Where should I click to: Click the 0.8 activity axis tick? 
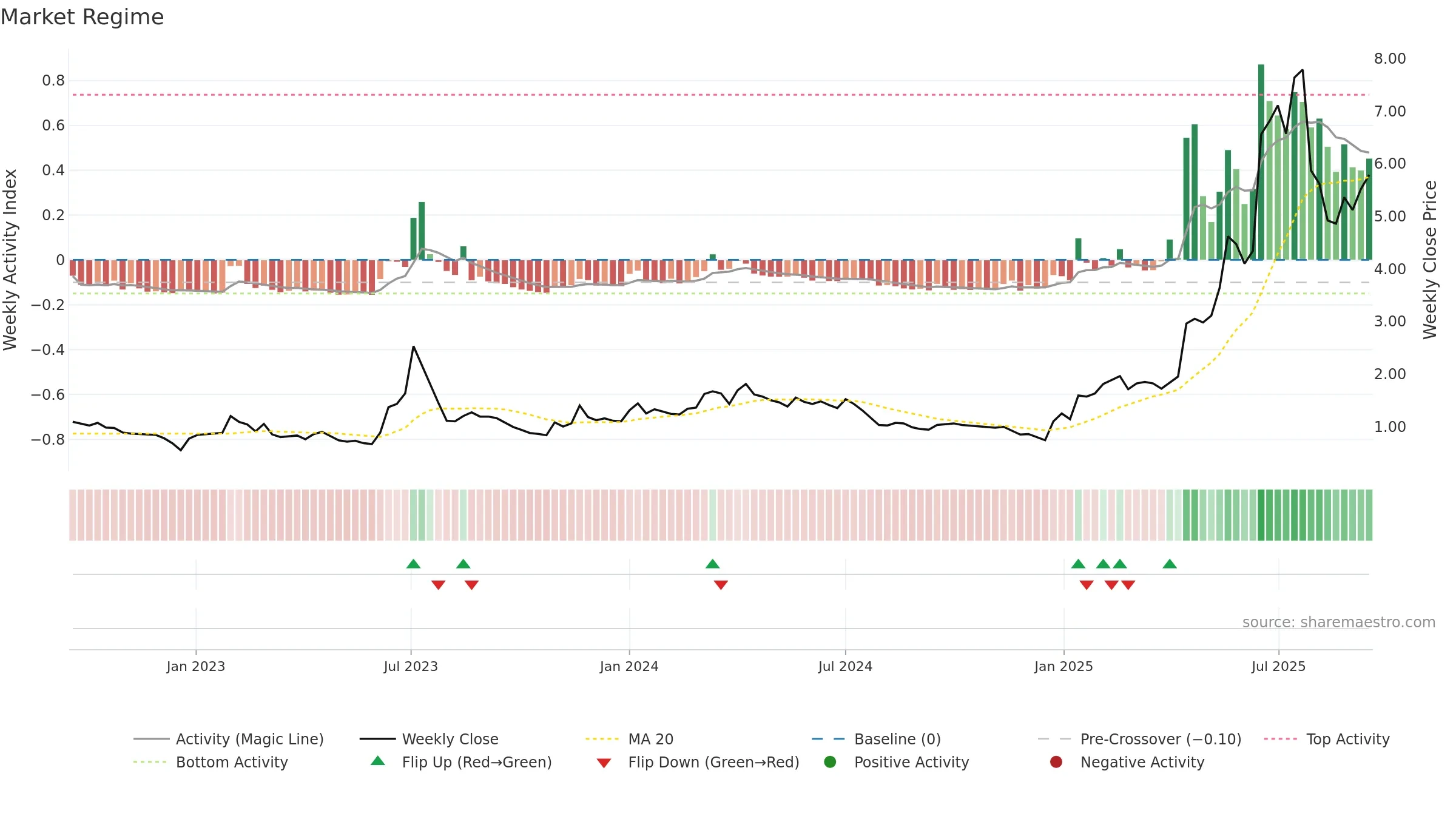tap(53, 81)
